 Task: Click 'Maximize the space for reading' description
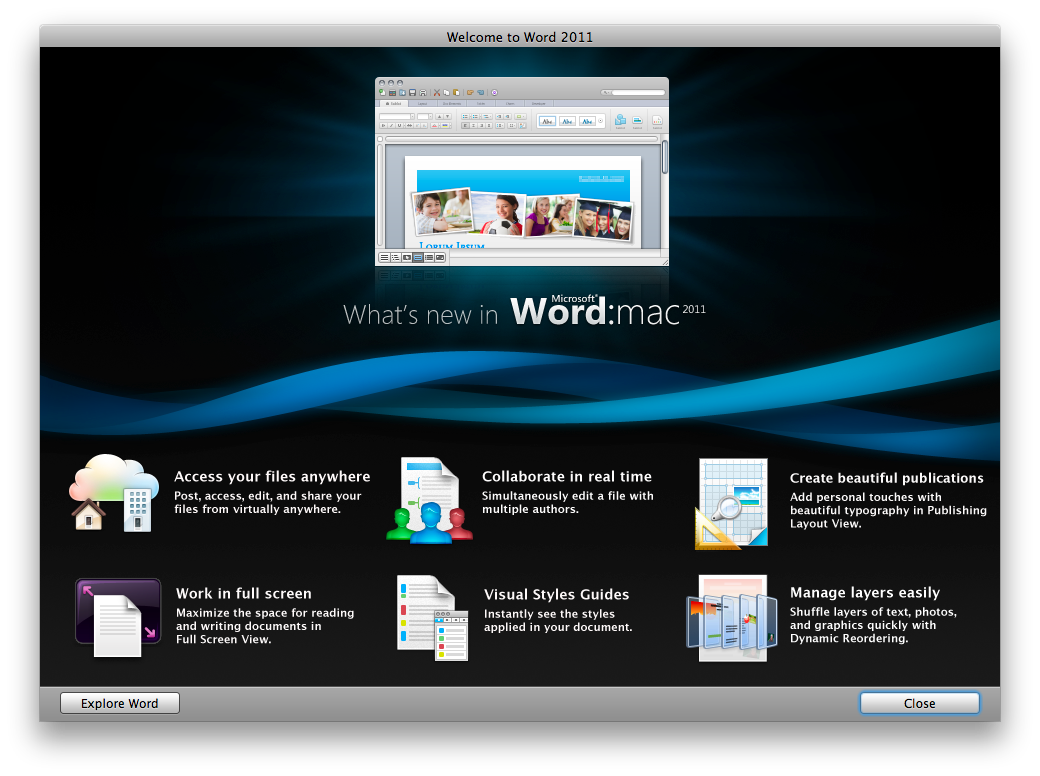coord(265,626)
